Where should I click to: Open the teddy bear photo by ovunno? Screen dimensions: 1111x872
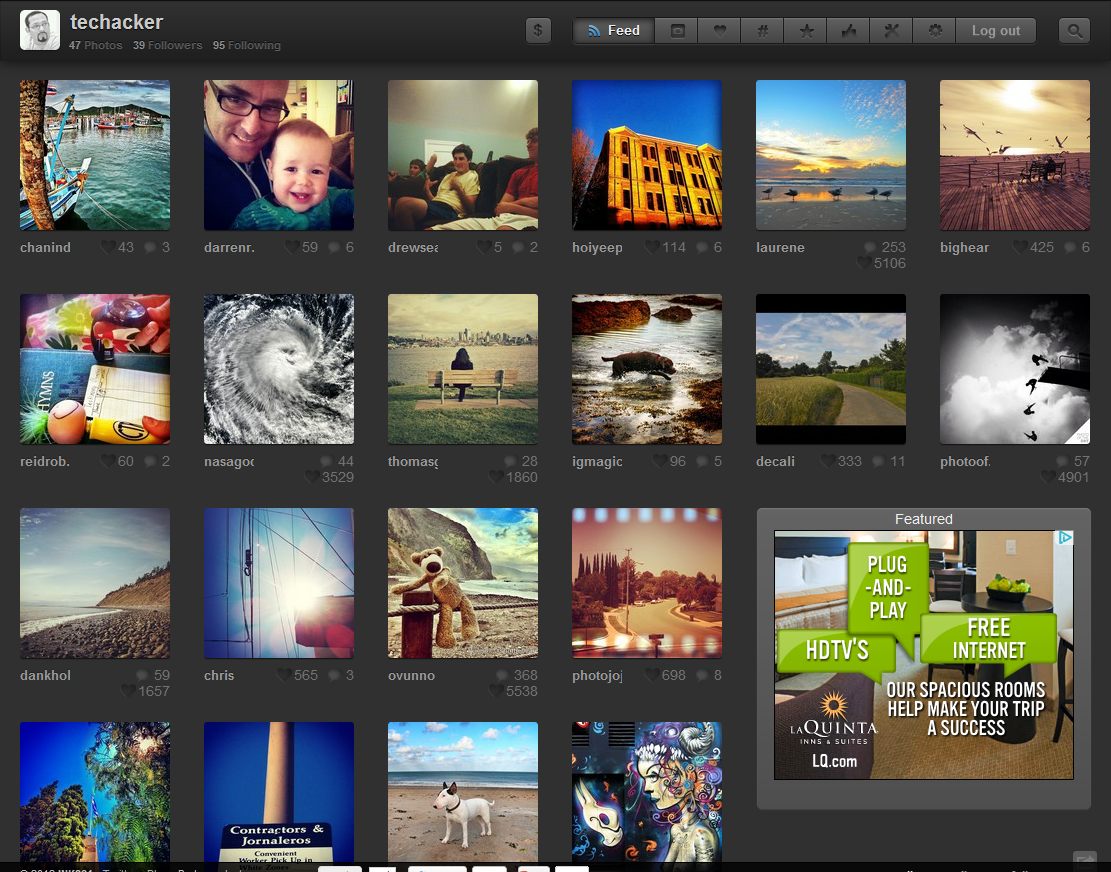[x=463, y=583]
